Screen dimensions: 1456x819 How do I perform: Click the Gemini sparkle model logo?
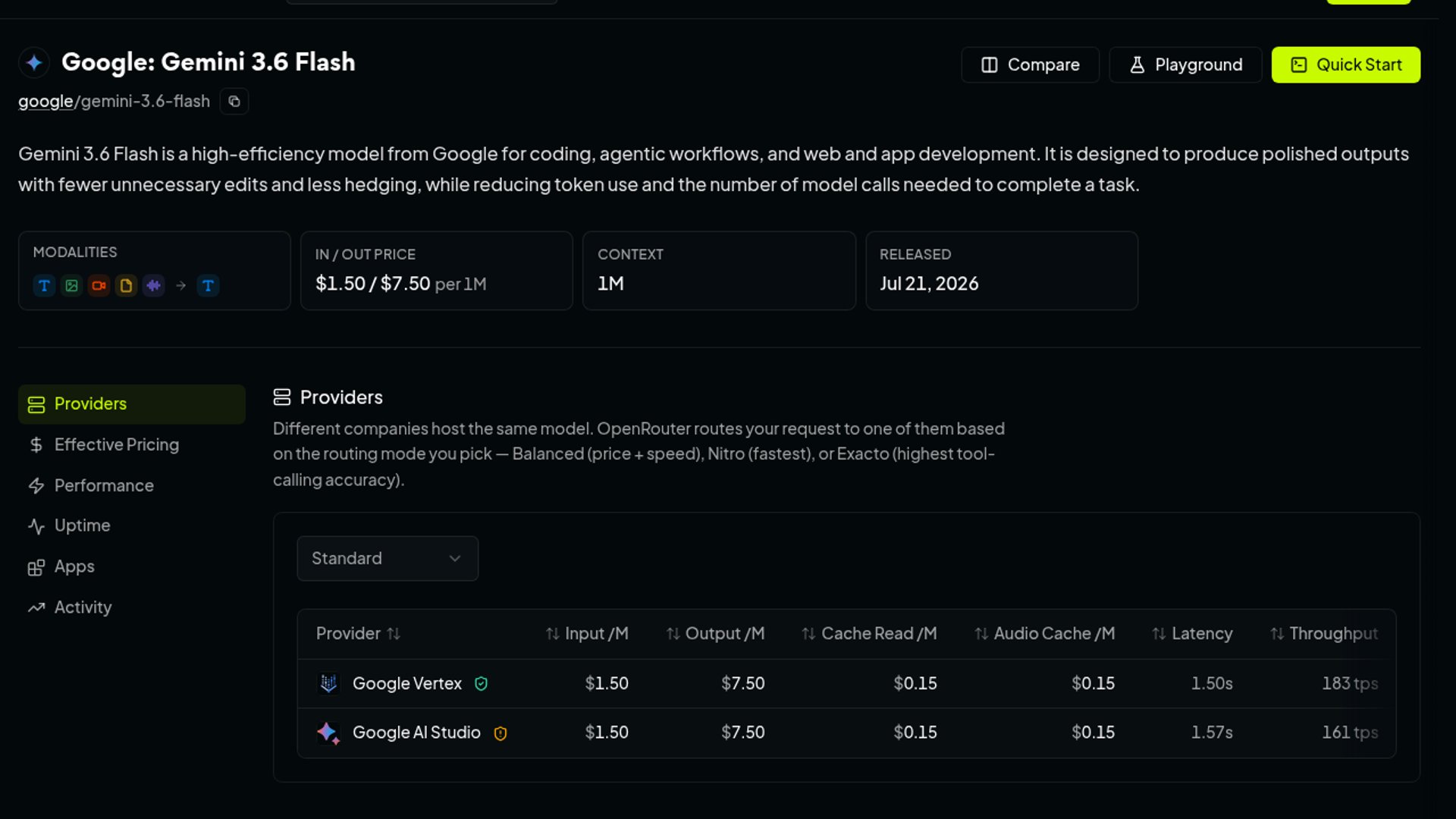point(34,62)
